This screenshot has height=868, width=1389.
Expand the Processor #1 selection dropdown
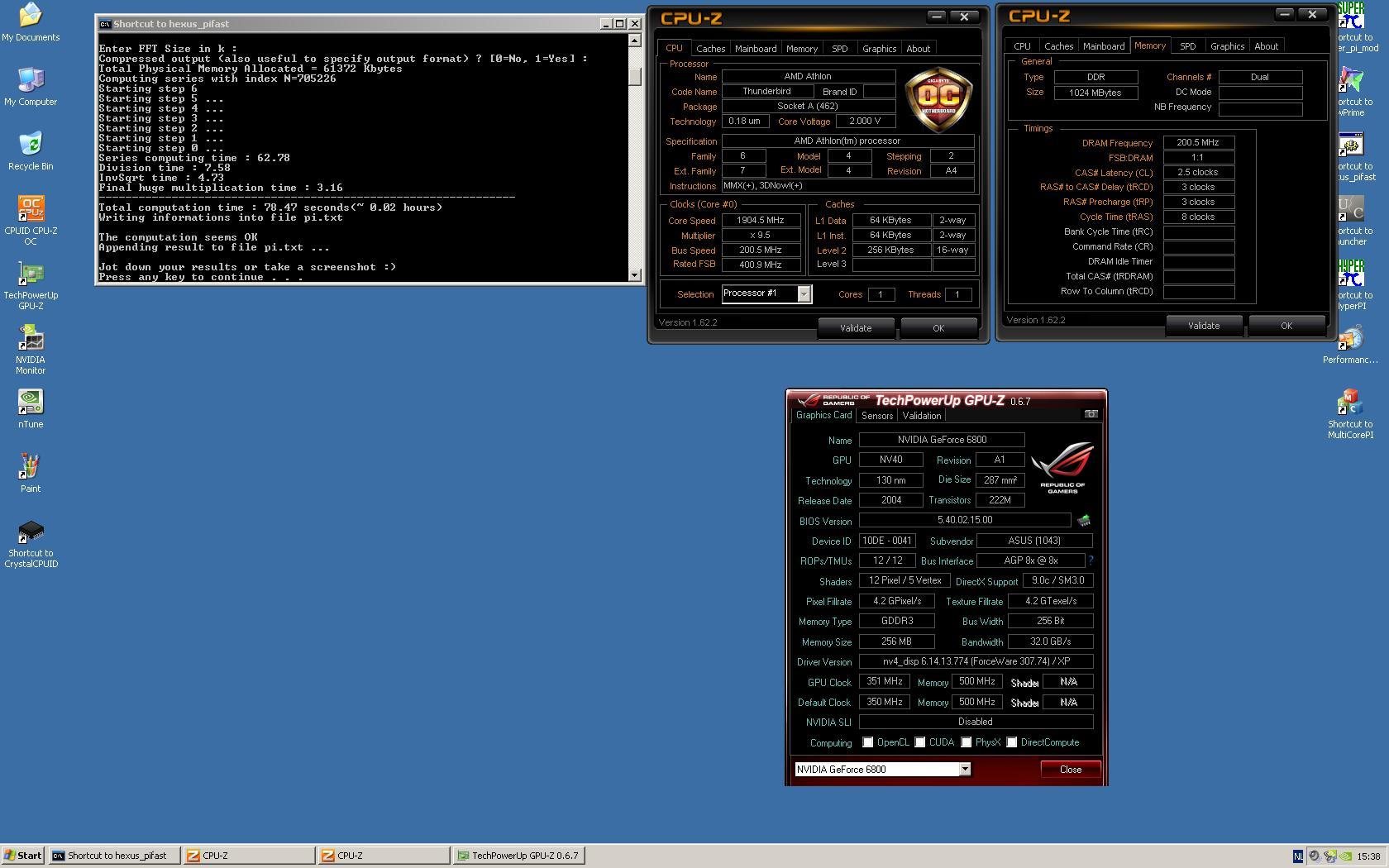click(x=804, y=294)
